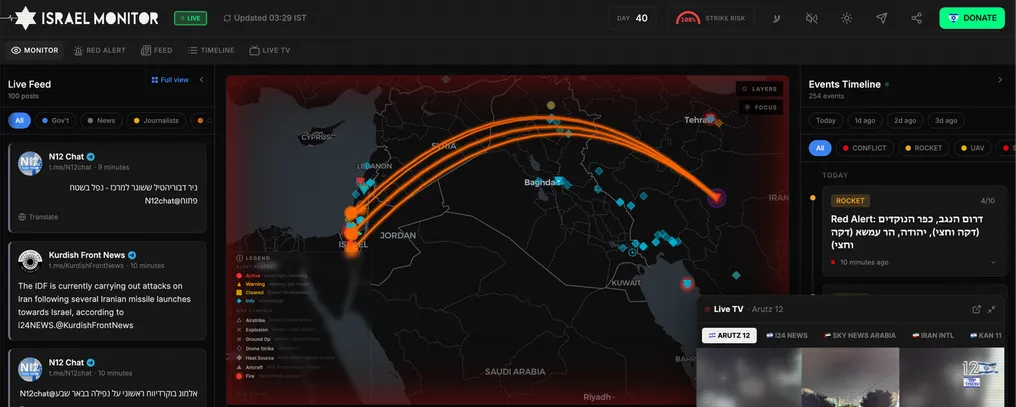The width and height of the screenshot is (1016, 407).
Task: Open the Strike Risk 100% gauge
Action: [x=711, y=18]
